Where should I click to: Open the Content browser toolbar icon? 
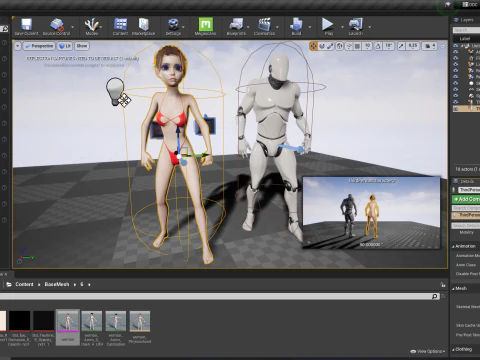120,27
